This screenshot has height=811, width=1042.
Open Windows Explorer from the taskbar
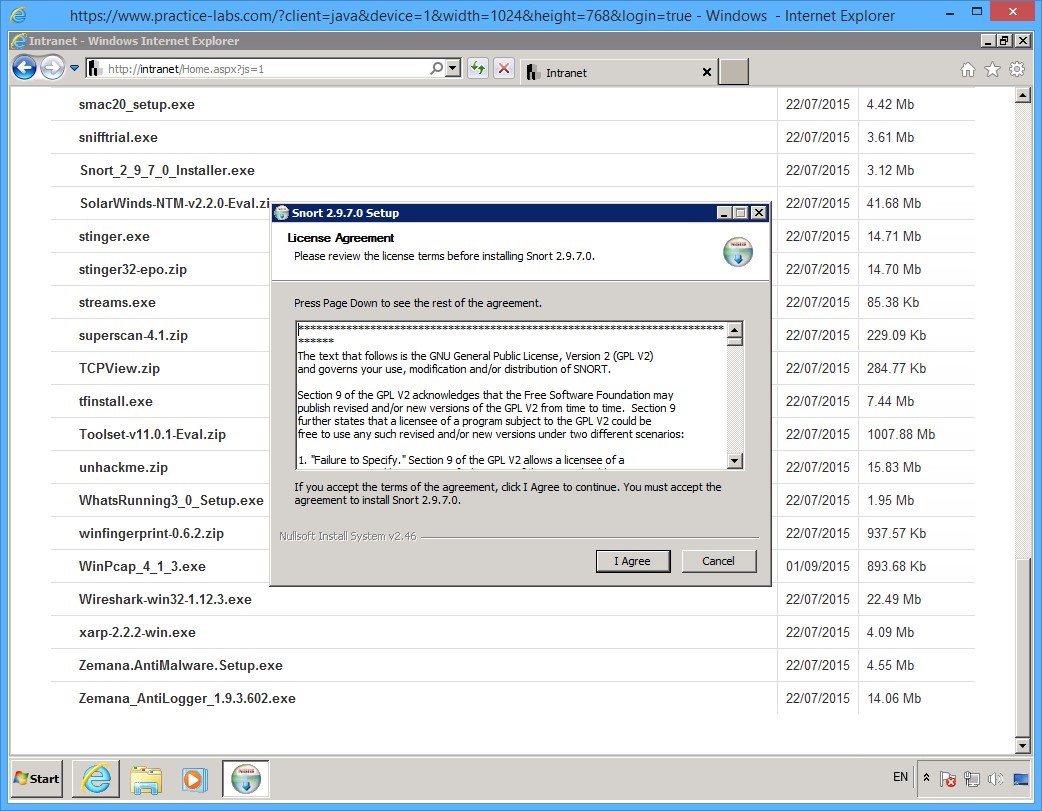[x=146, y=780]
